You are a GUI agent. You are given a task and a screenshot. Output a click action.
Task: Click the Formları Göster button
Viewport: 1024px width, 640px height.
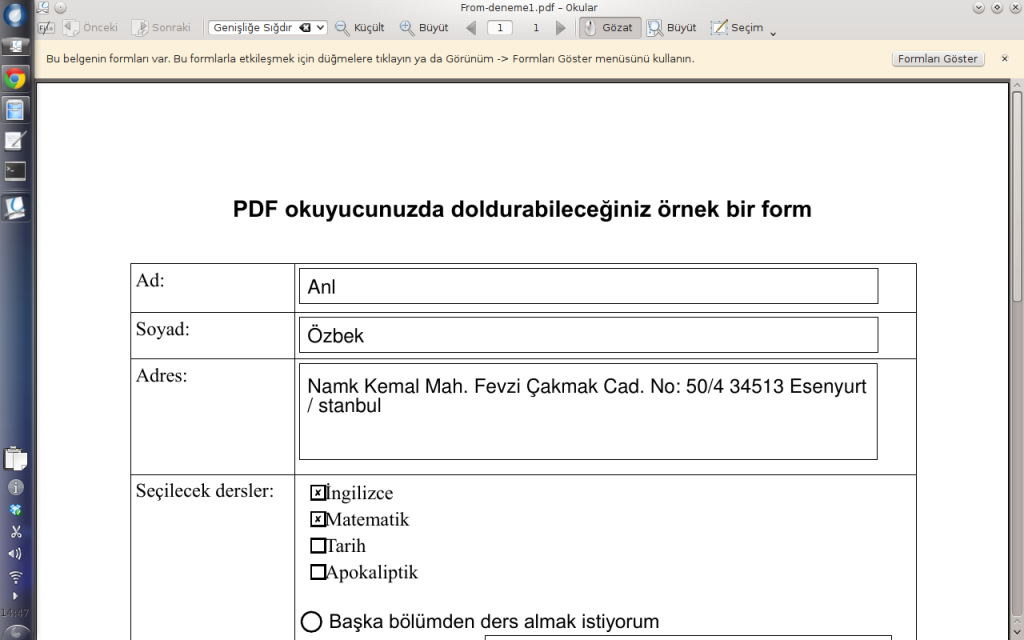click(938, 59)
